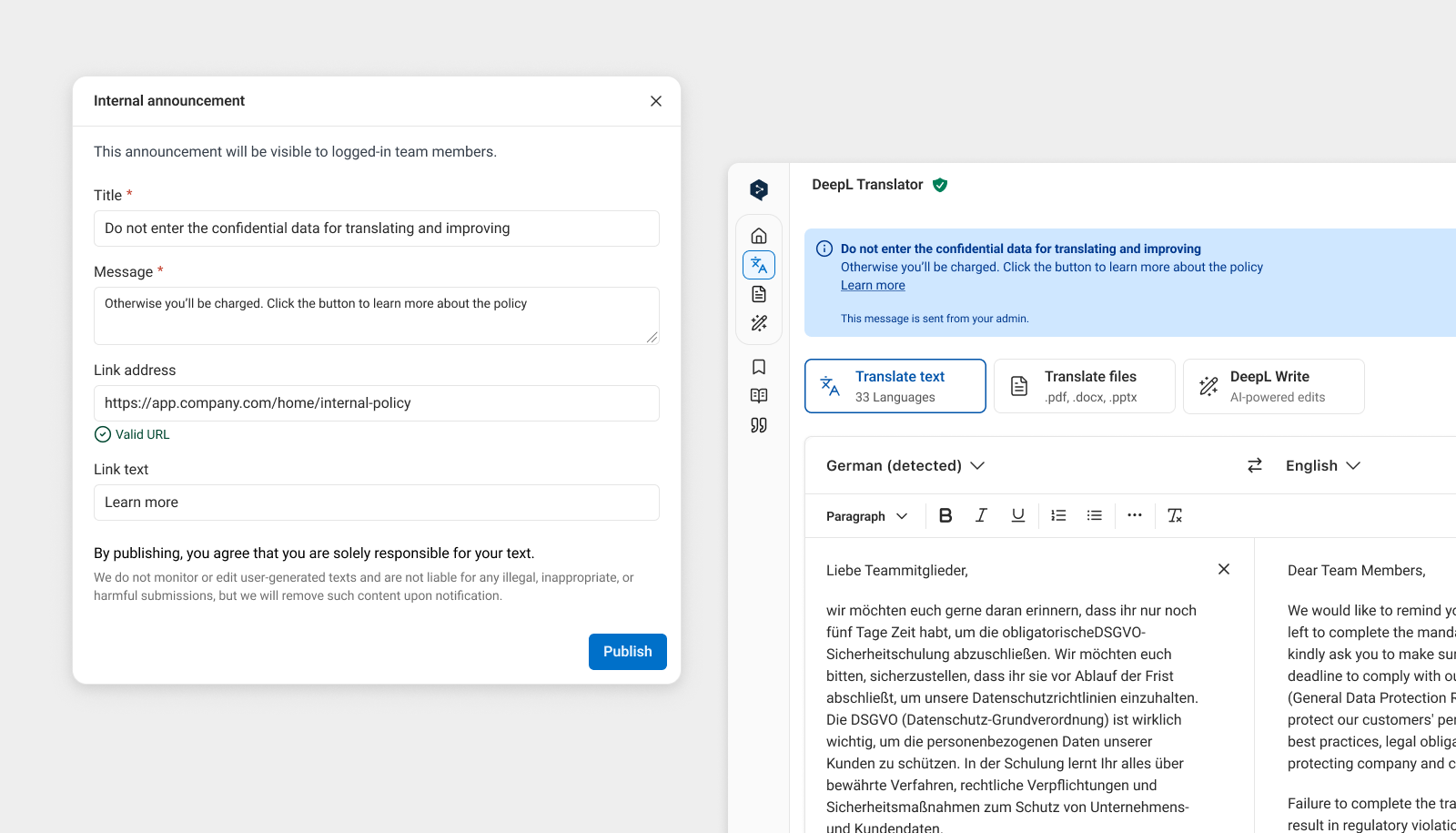
Task: Open the document translation icon in the sidebar
Action: pyautogui.click(x=759, y=294)
